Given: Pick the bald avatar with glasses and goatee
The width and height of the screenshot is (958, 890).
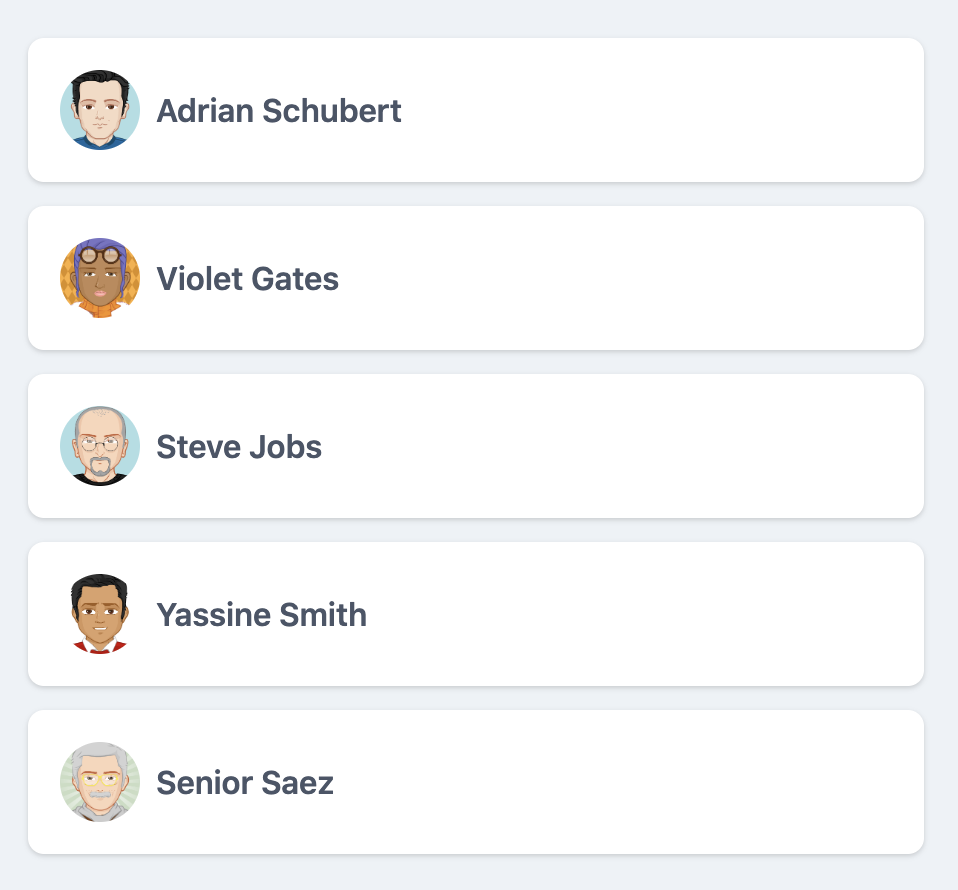Looking at the screenshot, I should click(x=100, y=446).
